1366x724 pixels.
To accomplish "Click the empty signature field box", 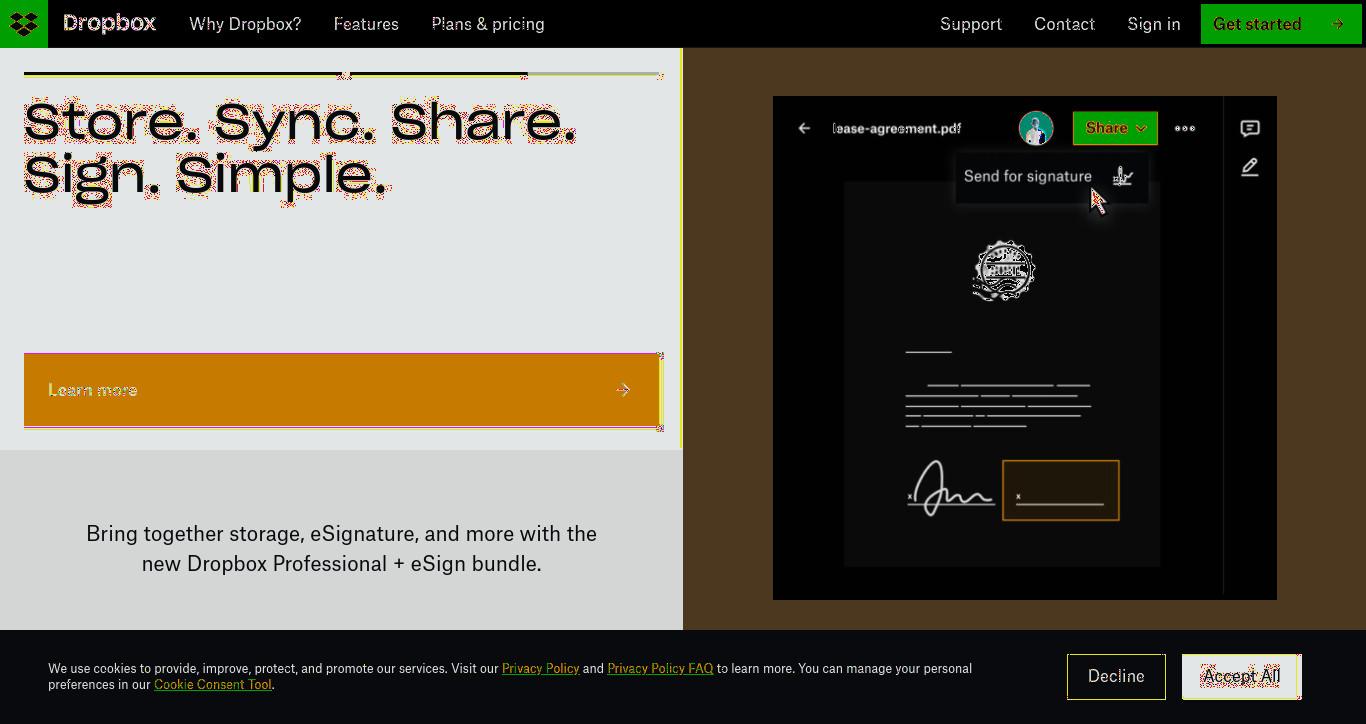I will 1061,490.
